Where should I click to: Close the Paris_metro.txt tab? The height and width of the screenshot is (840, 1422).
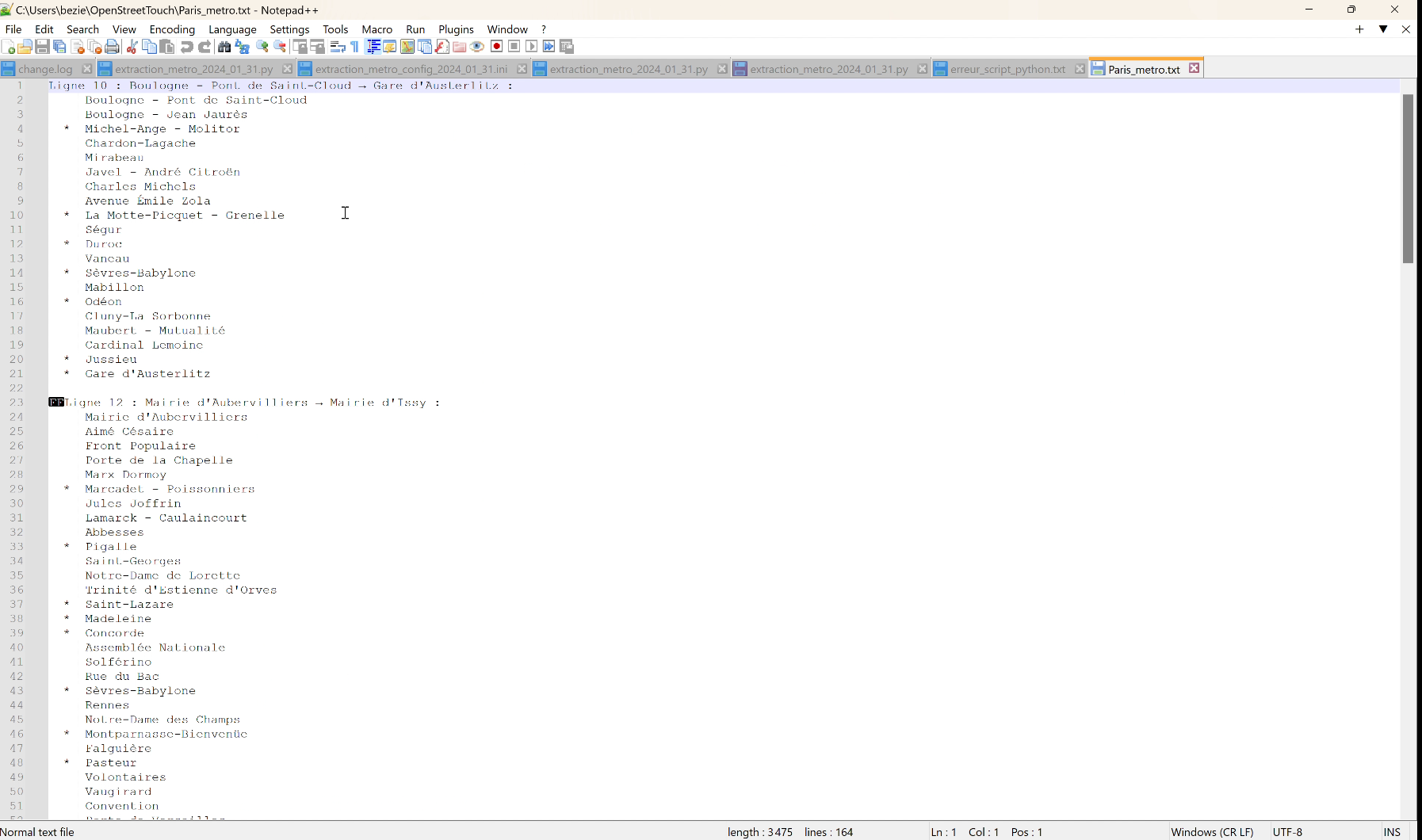point(1195,68)
